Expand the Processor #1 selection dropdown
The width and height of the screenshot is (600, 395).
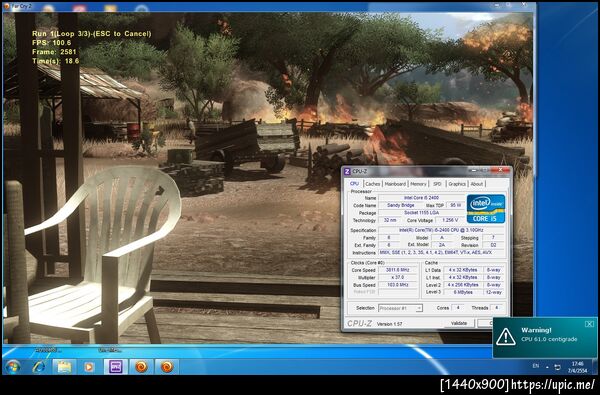coord(400,308)
